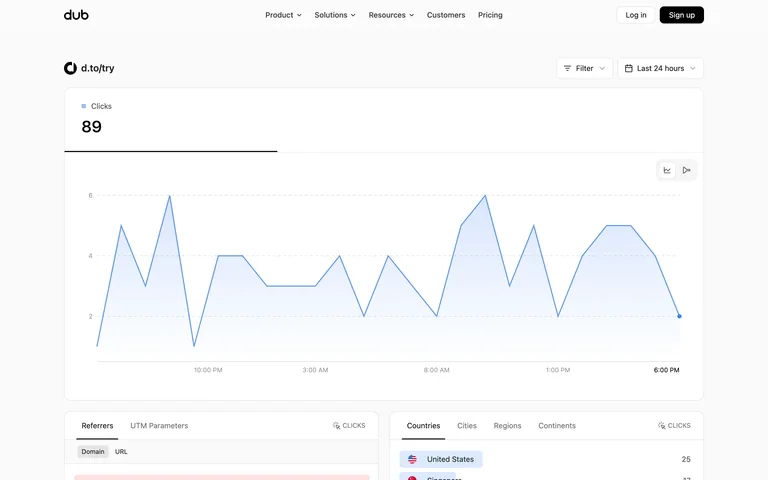This screenshot has width=768, height=480.
Task: Click the last data point at 6:00 PM
Action: coord(679,316)
